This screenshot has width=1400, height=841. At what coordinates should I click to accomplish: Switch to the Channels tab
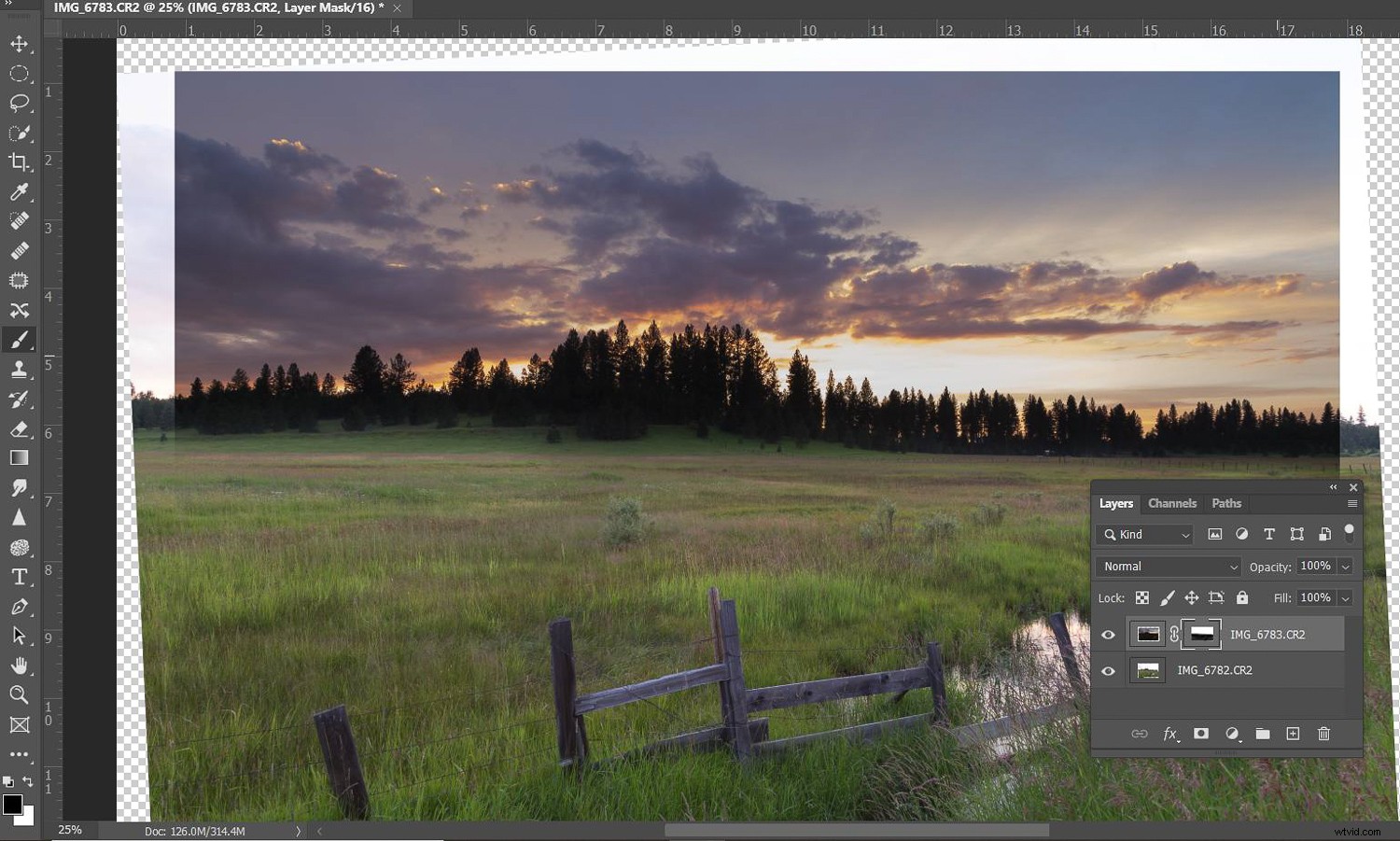(1172, 503)
